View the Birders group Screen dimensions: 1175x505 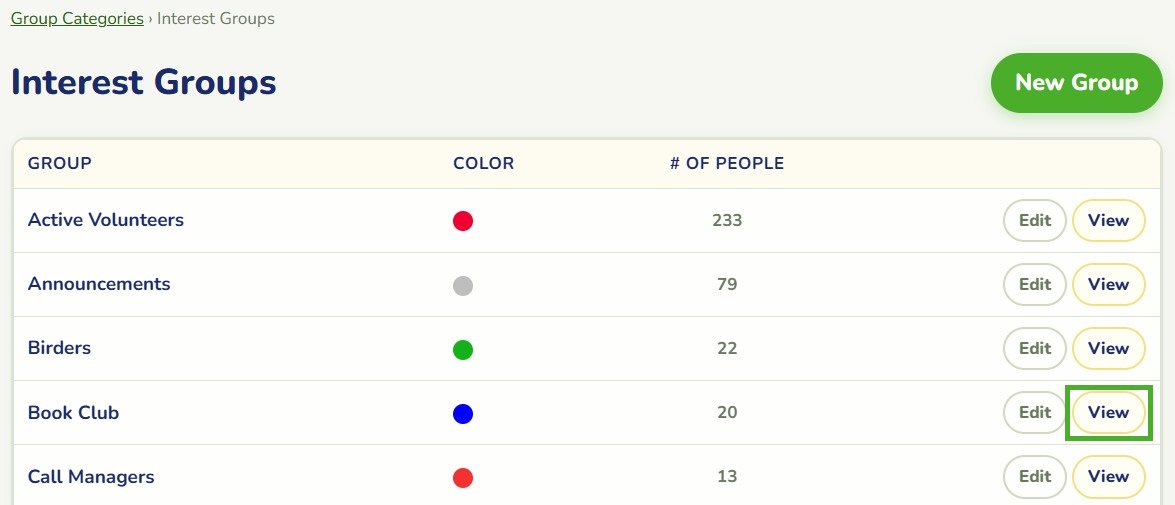tap(1108, 348)
